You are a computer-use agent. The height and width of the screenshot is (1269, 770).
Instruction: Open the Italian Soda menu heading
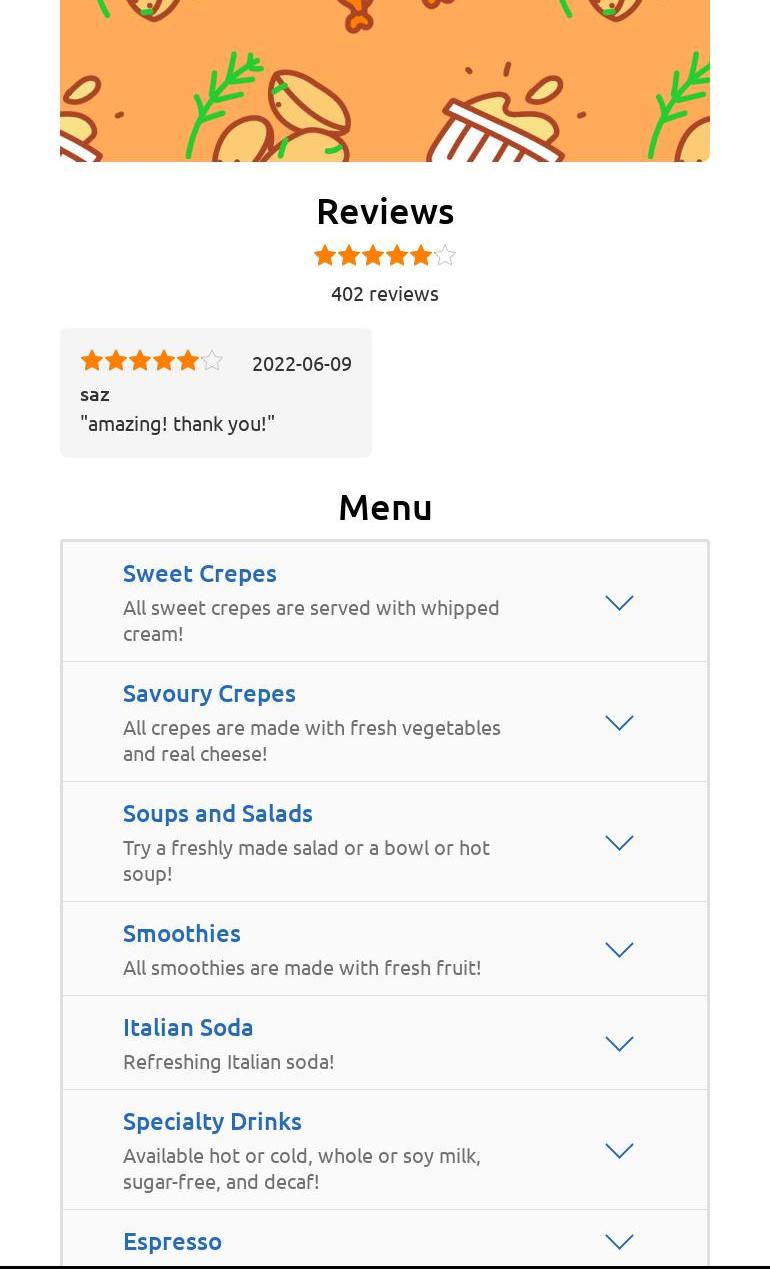pyautogui.click(x=188, y=1027)
